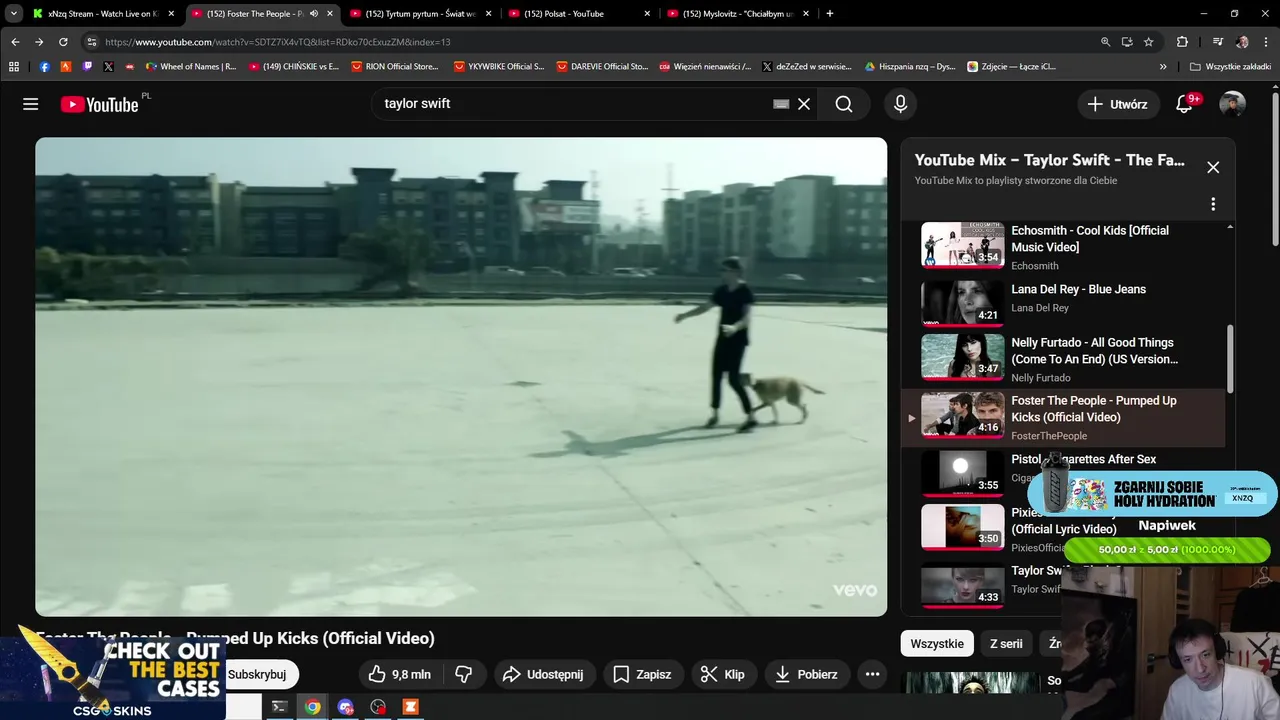Open Chrome media controls icon
1280x720 pixels.
tap(1217, 42)
